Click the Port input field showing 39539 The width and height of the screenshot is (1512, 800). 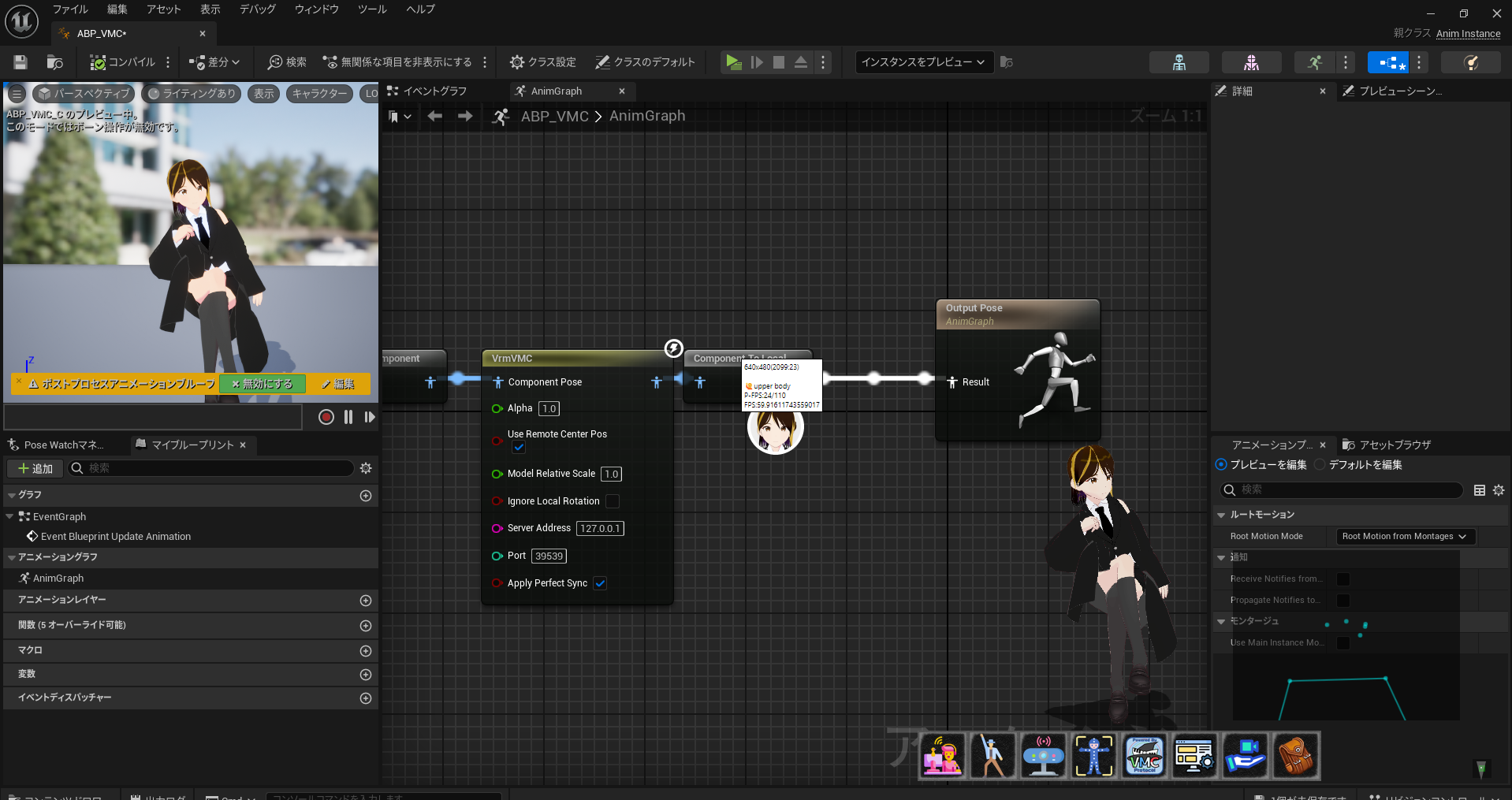(x=549, y=556)
